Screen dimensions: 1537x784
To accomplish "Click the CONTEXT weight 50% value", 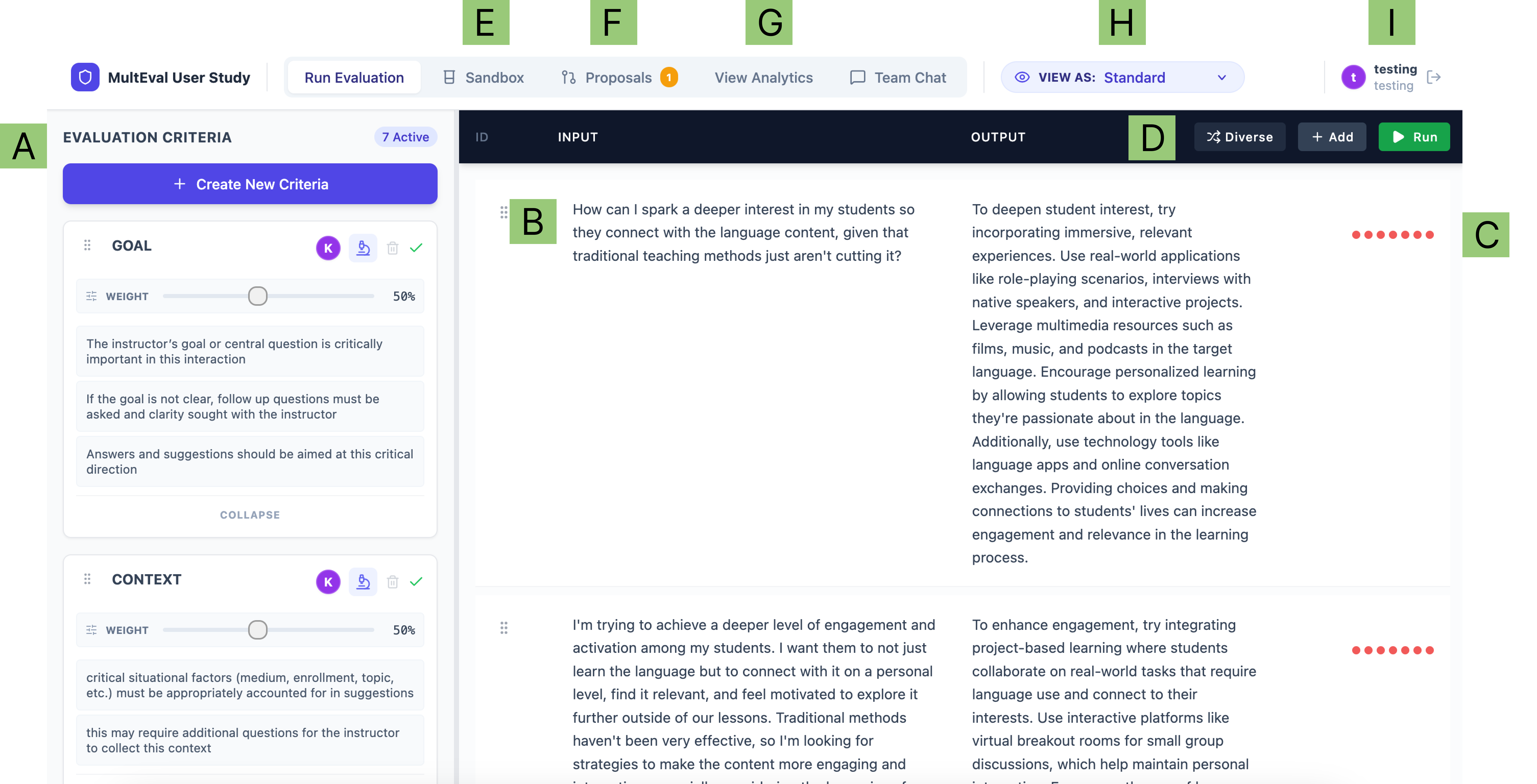I will [404, 630].
